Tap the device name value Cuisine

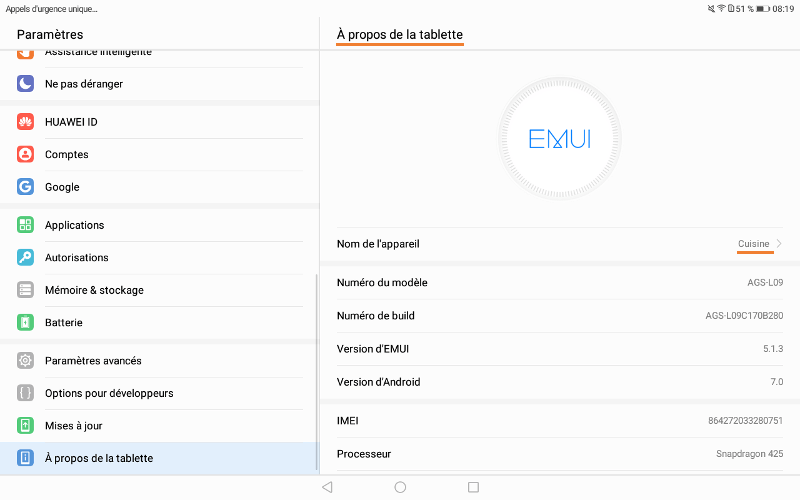click(754, 244)
